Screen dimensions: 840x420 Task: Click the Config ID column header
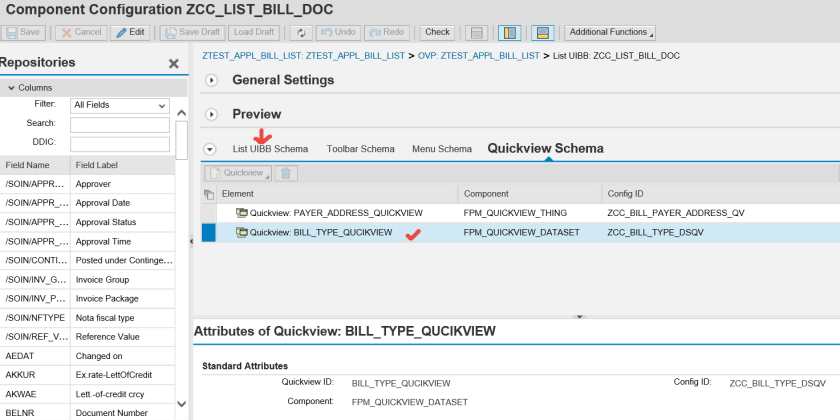pos(720,194)
